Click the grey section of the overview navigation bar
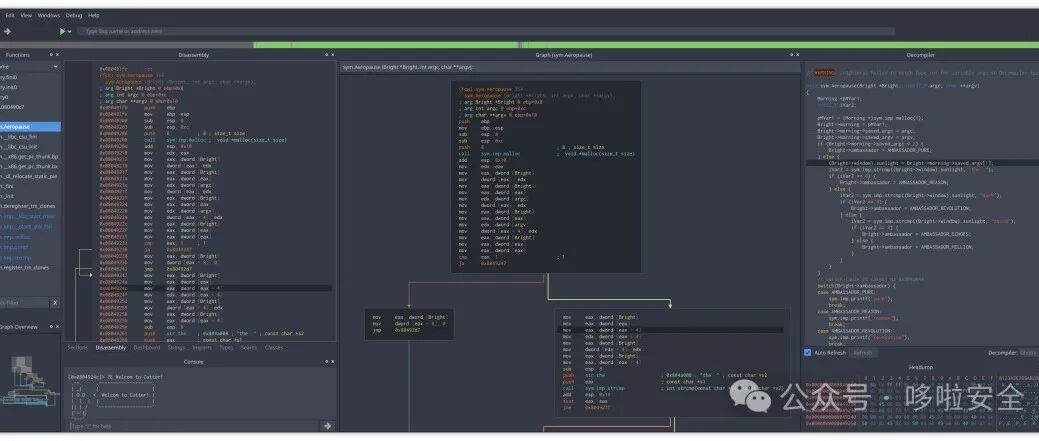This screenshot has width=1039, height=441. pos(126,45)
